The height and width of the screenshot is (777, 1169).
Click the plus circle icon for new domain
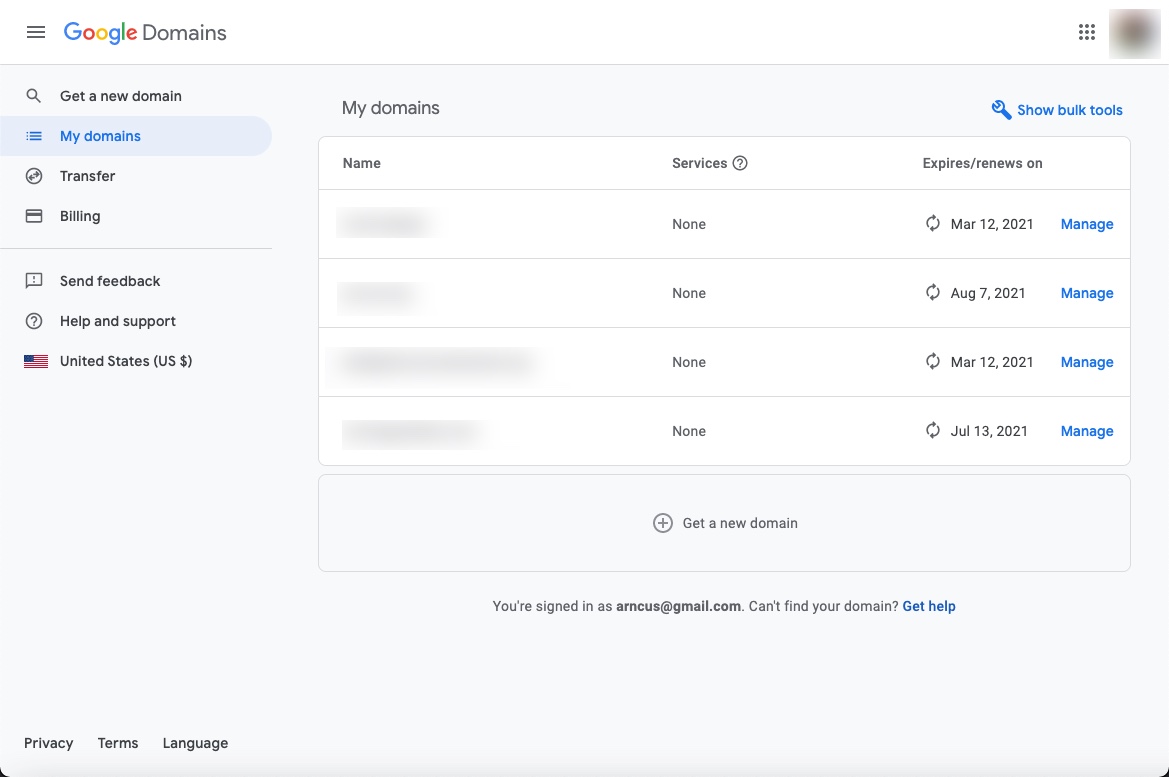(x=662, y=523)
